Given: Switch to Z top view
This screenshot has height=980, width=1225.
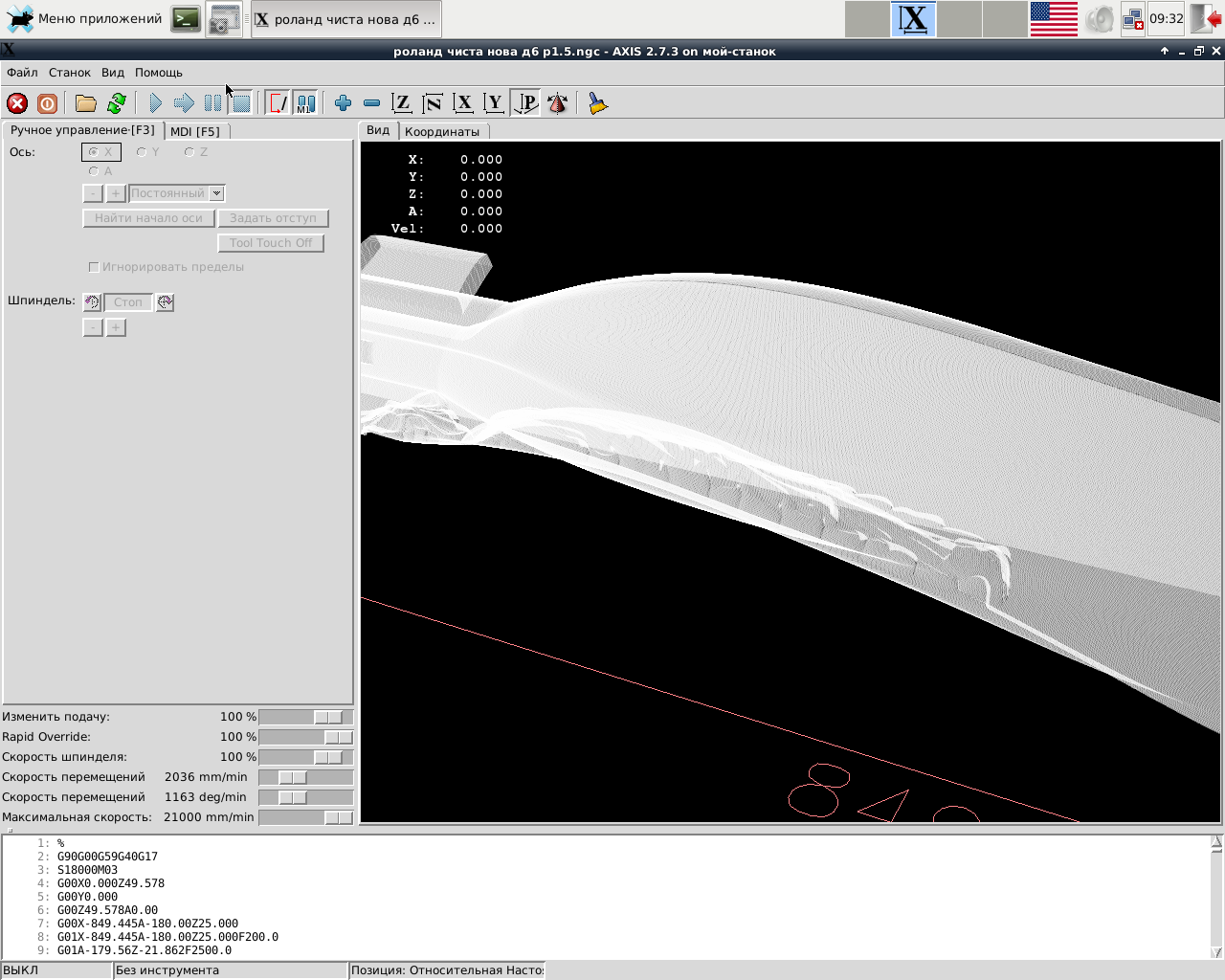Looking at the screenshot, I should pos(402,103).
